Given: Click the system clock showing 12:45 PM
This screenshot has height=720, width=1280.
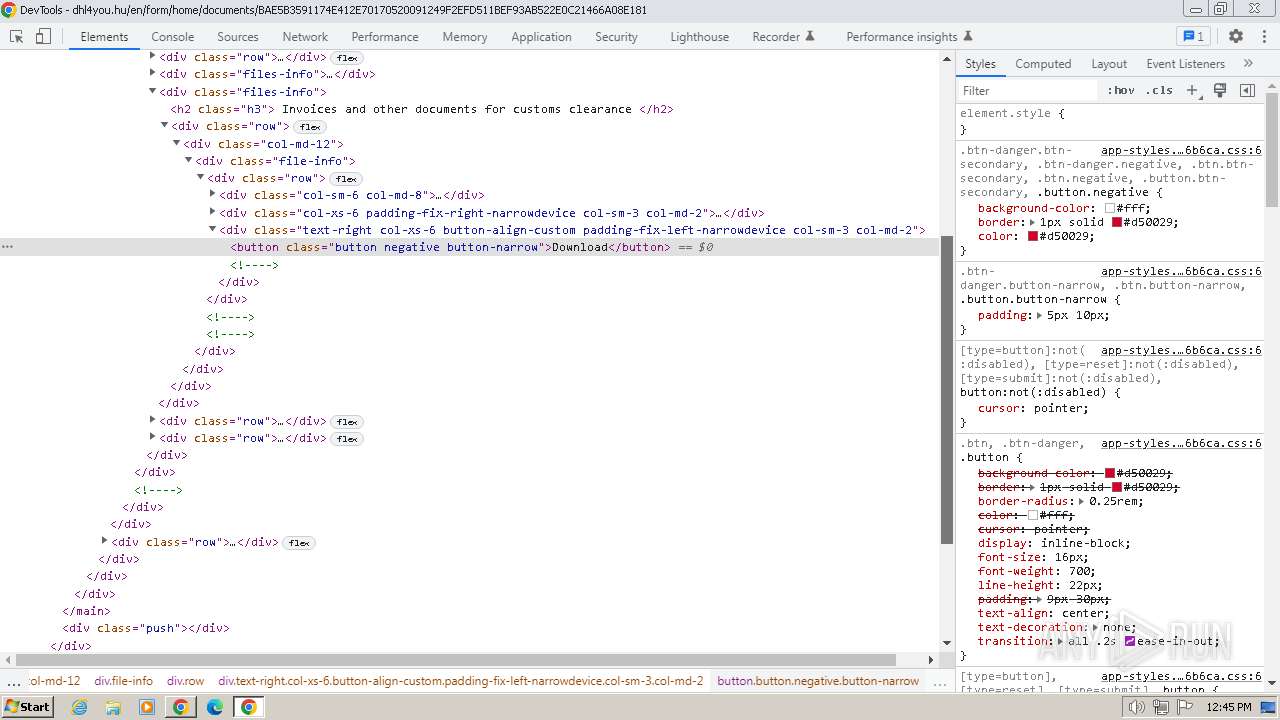Looking at the screenshot, I should click(x=1228, y=707).
